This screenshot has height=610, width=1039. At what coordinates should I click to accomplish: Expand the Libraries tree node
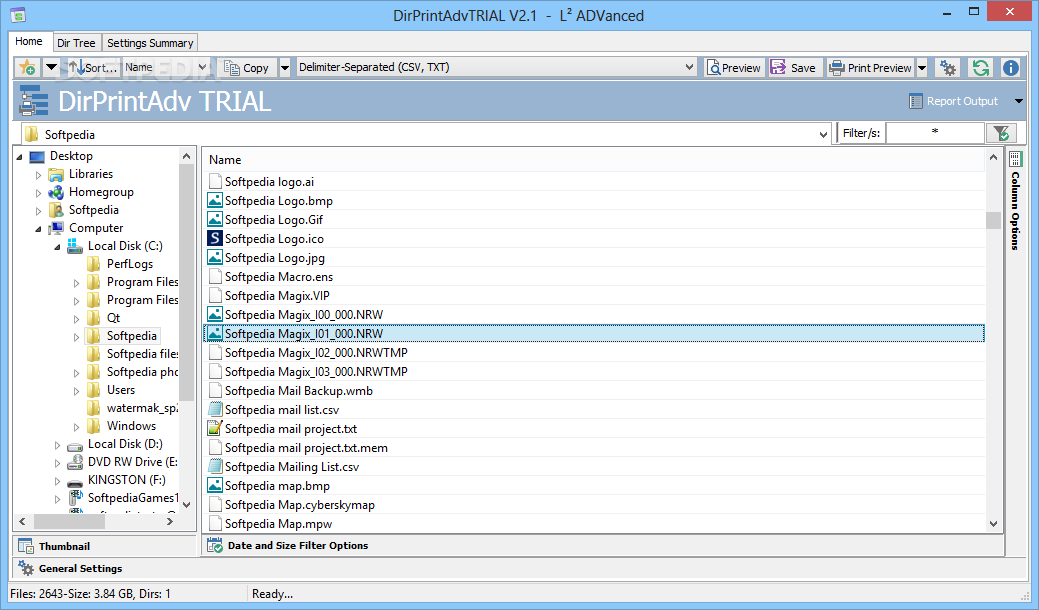click(38, 176)
